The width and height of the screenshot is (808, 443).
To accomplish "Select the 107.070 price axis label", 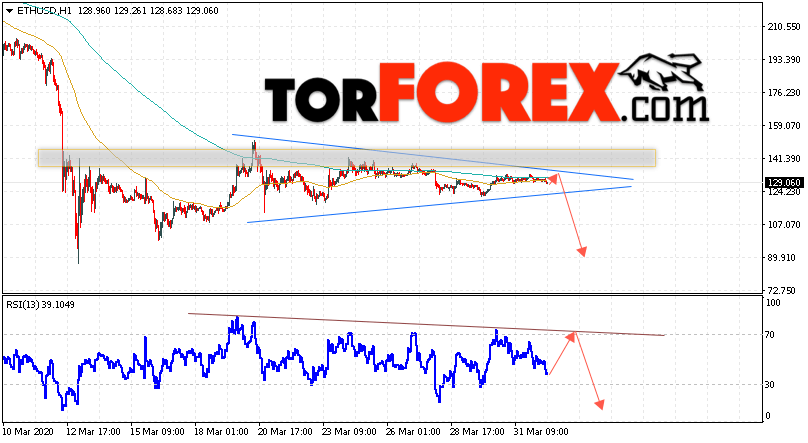I will click(x=784, y=225).
